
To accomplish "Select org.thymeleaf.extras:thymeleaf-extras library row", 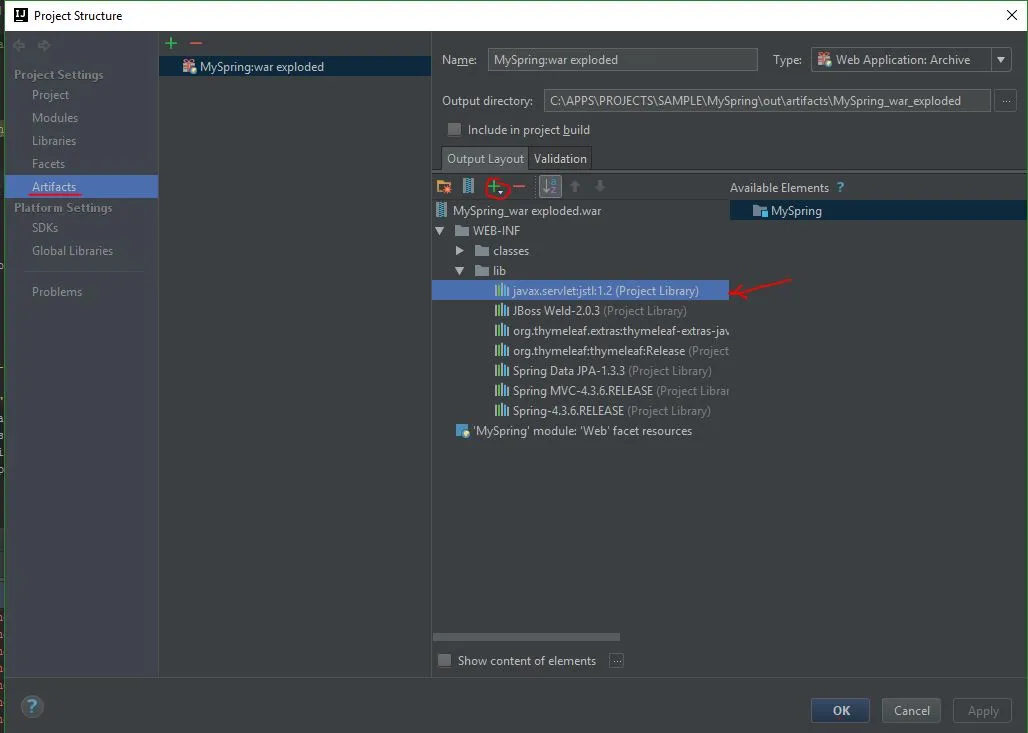I will point(580,330).
